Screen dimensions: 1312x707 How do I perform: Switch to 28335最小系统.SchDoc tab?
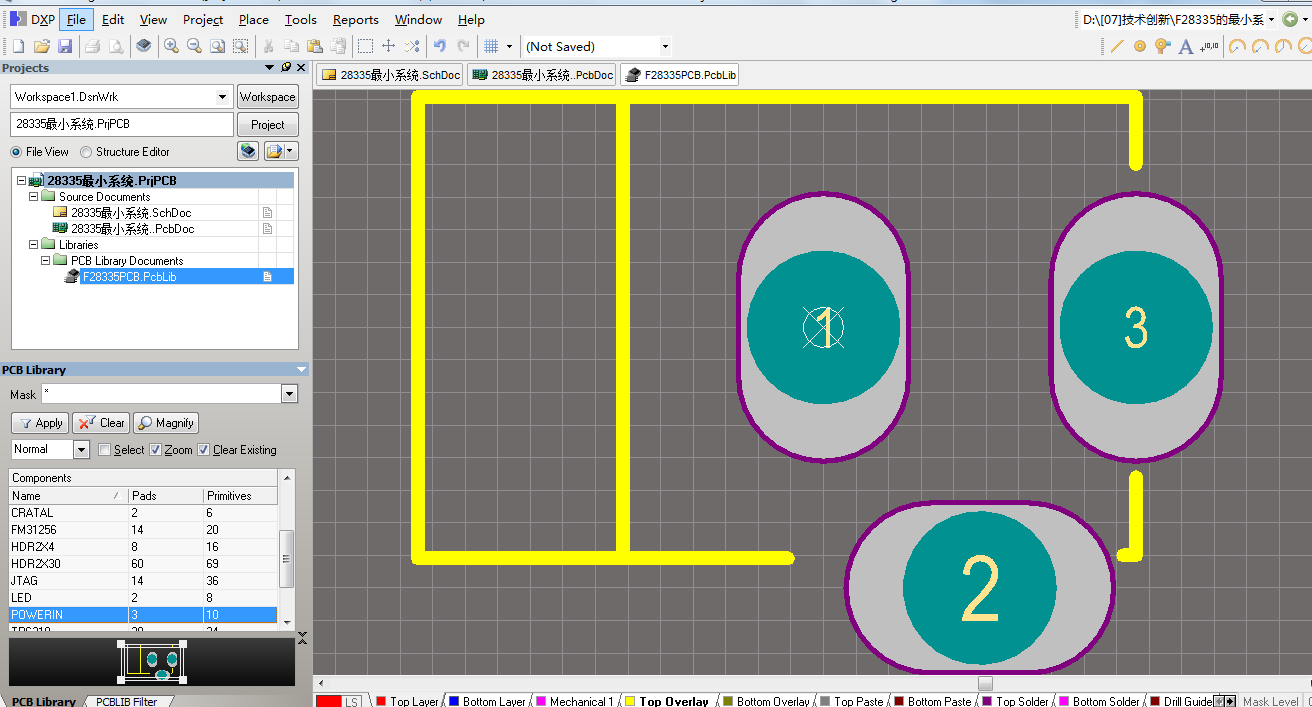click(x=391, y=75)
